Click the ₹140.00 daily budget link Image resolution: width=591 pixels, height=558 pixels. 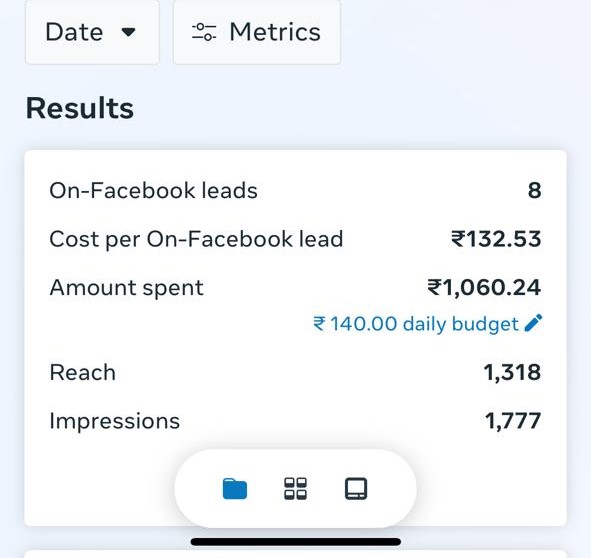point(416,324)
